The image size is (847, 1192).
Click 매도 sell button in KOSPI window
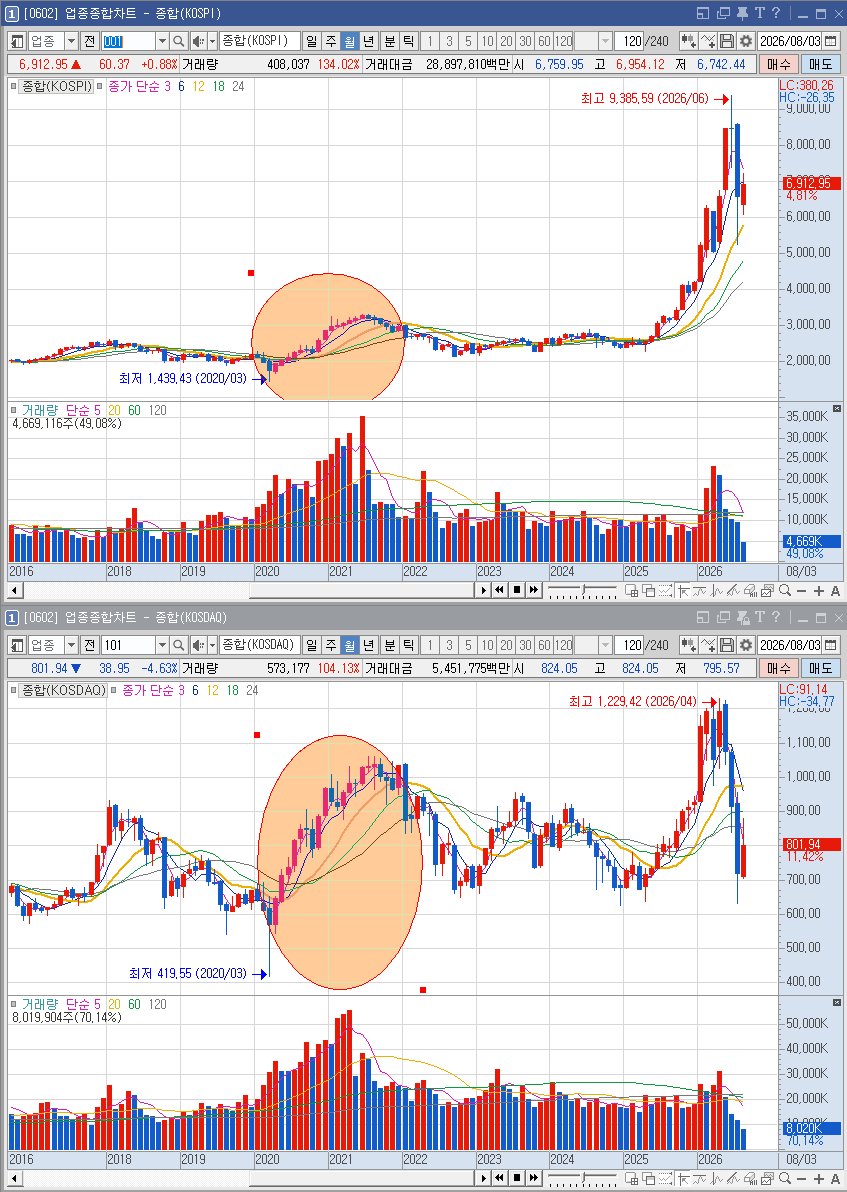tap(820, 65)
